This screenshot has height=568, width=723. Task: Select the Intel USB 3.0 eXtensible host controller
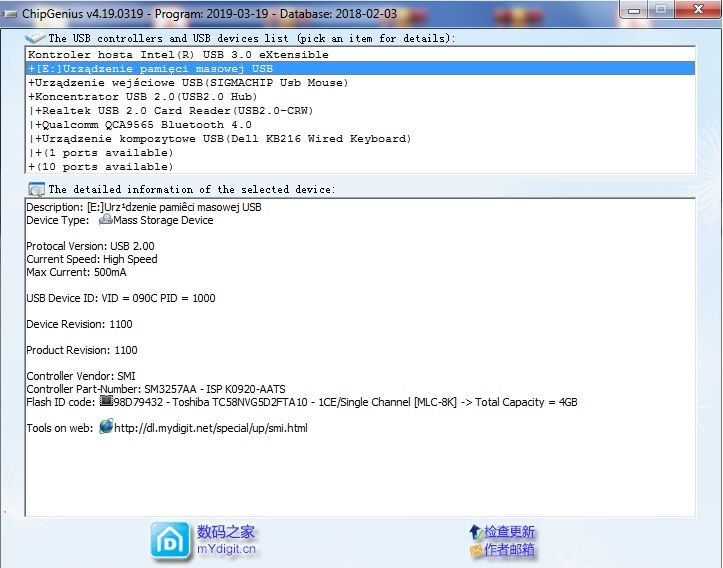click(360, 54)
